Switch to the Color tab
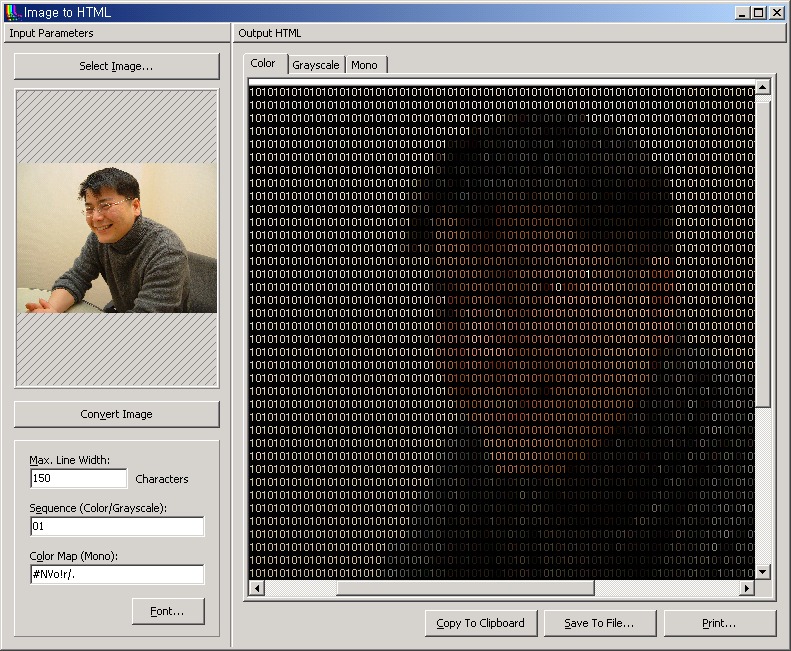This screenshot has height=651, width=791. click(263, 64)
